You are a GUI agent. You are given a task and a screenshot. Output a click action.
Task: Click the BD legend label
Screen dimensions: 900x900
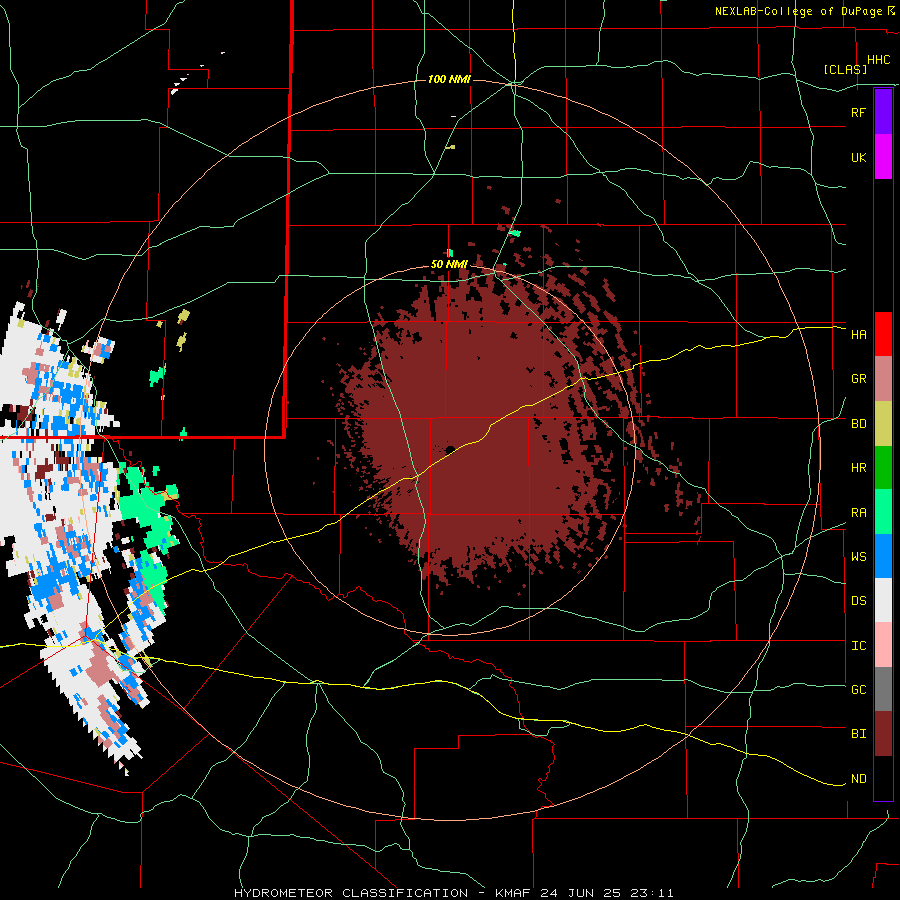[x=858, y=424]
